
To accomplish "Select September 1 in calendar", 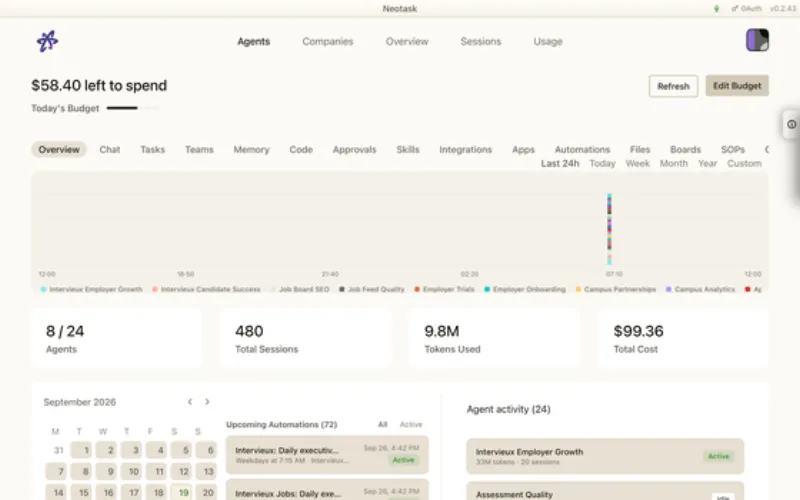I will coord(82,450).
